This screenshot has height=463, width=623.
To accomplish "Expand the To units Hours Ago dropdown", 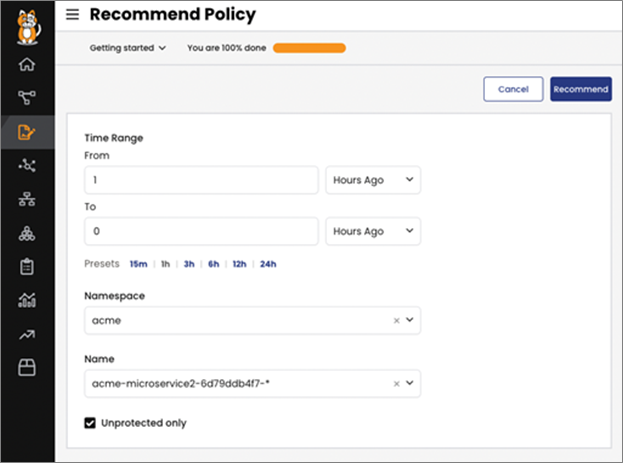I will (x=373, y=231).
